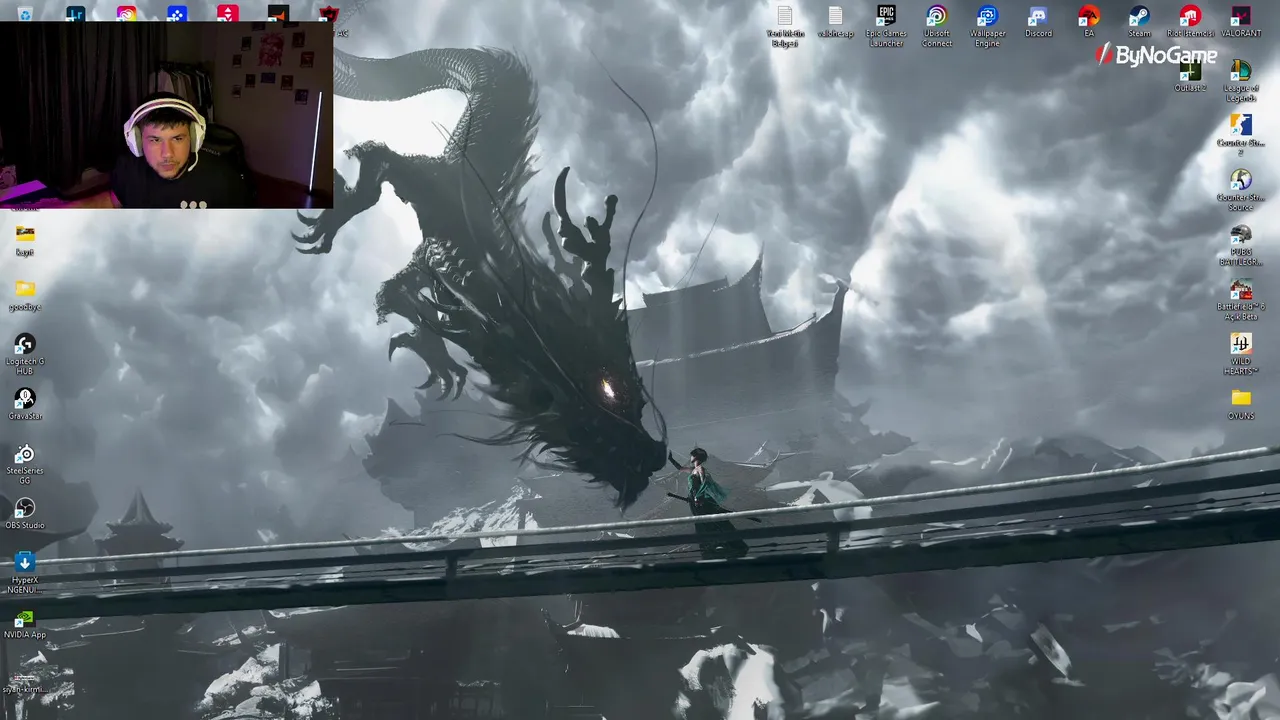
Task: Select the Riot İstemcisi shortcut
Action: [1190, 21]
